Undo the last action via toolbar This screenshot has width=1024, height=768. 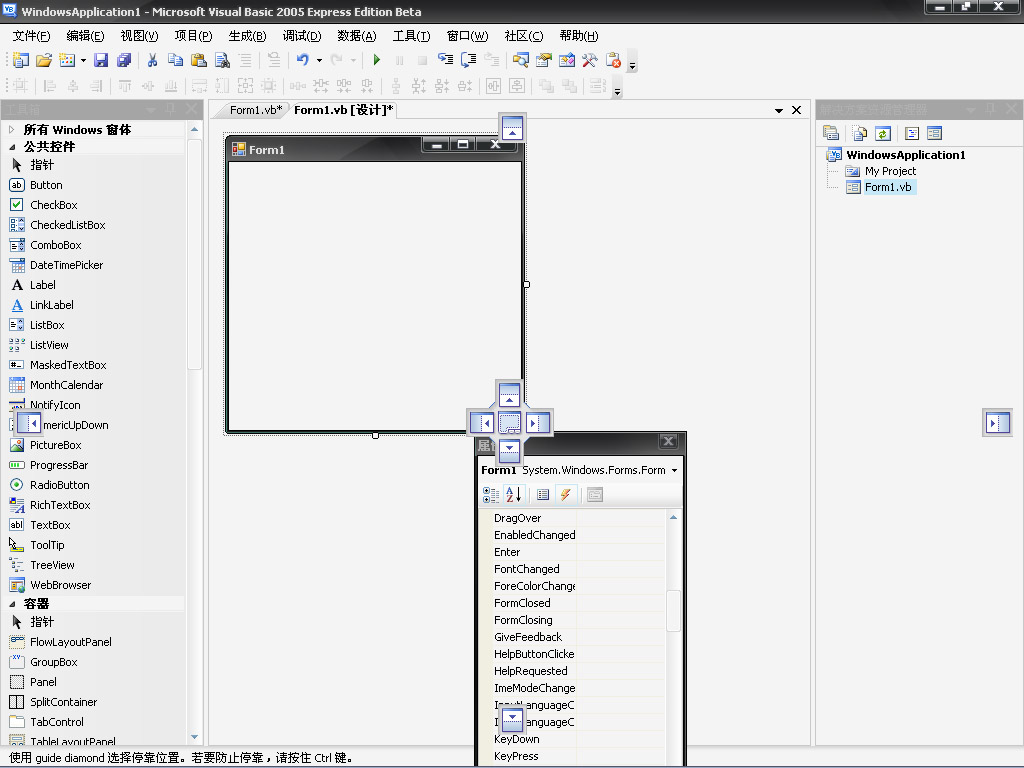click(302, 60)
